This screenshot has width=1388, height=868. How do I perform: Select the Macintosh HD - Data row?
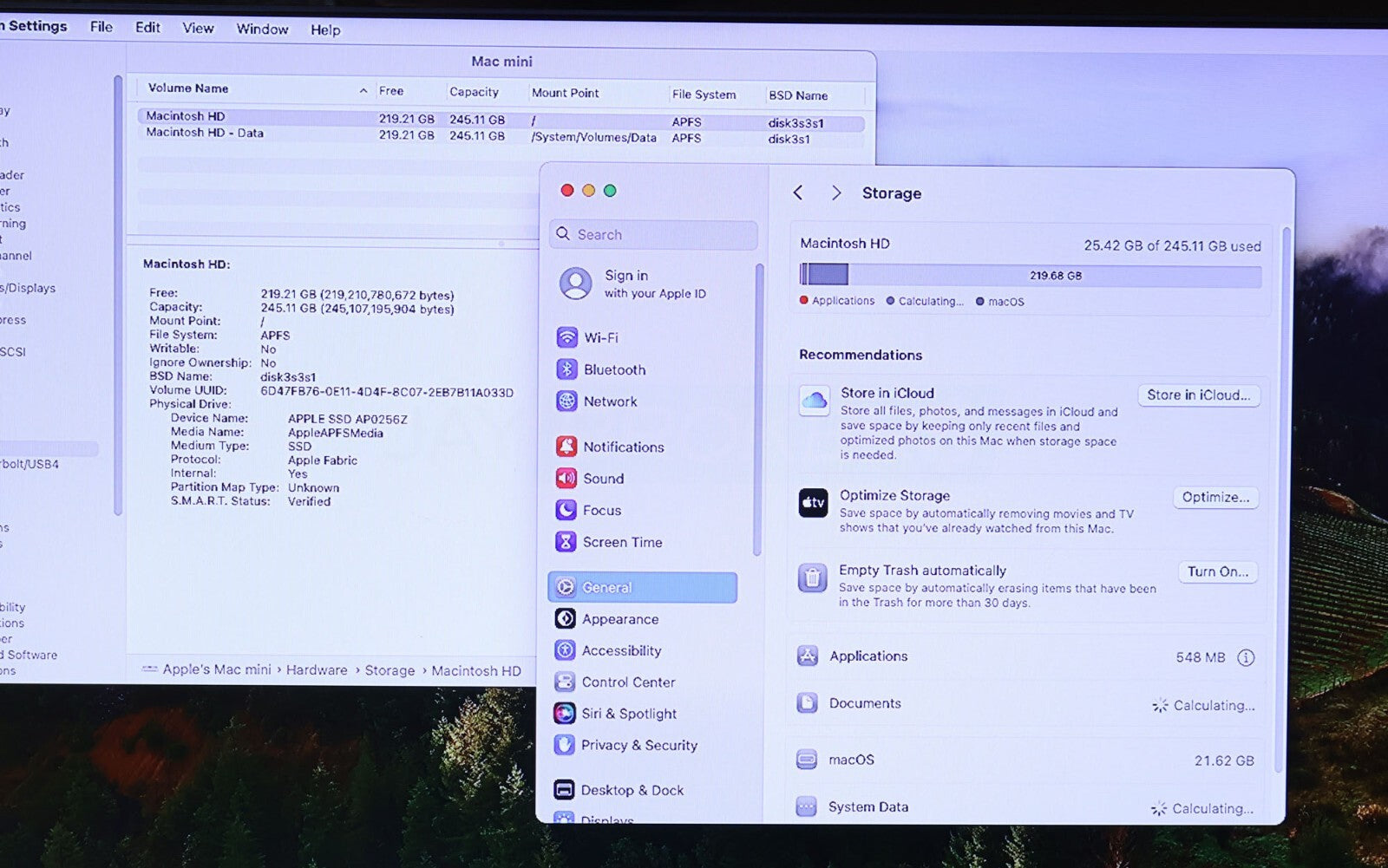pos(501,135)
